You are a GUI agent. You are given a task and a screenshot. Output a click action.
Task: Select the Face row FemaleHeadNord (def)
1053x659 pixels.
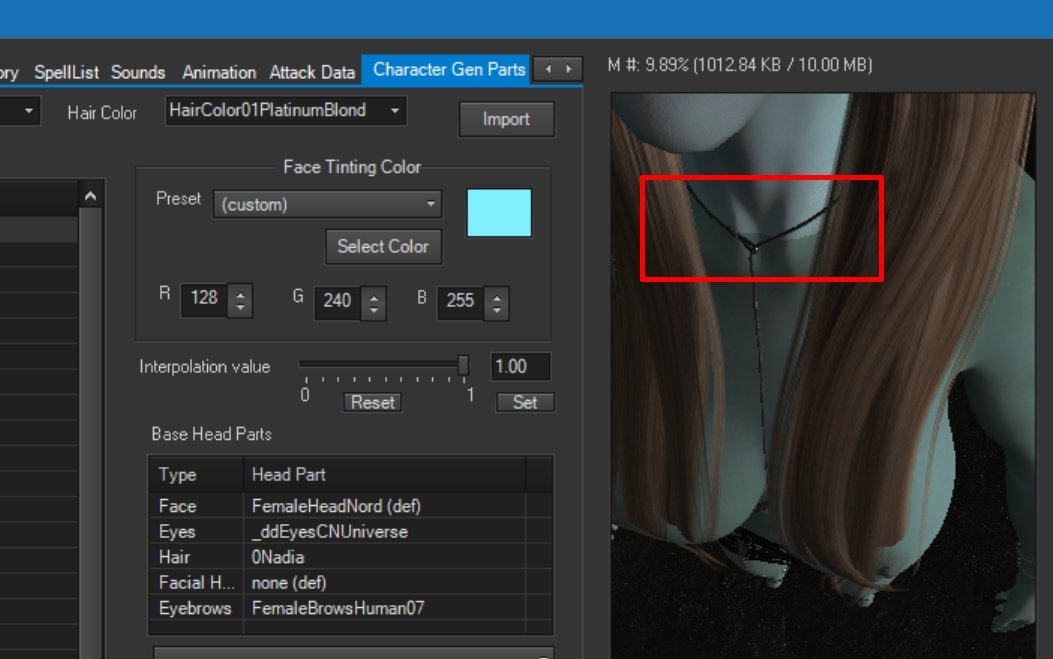pyautogui.click(x=351, y=506)
